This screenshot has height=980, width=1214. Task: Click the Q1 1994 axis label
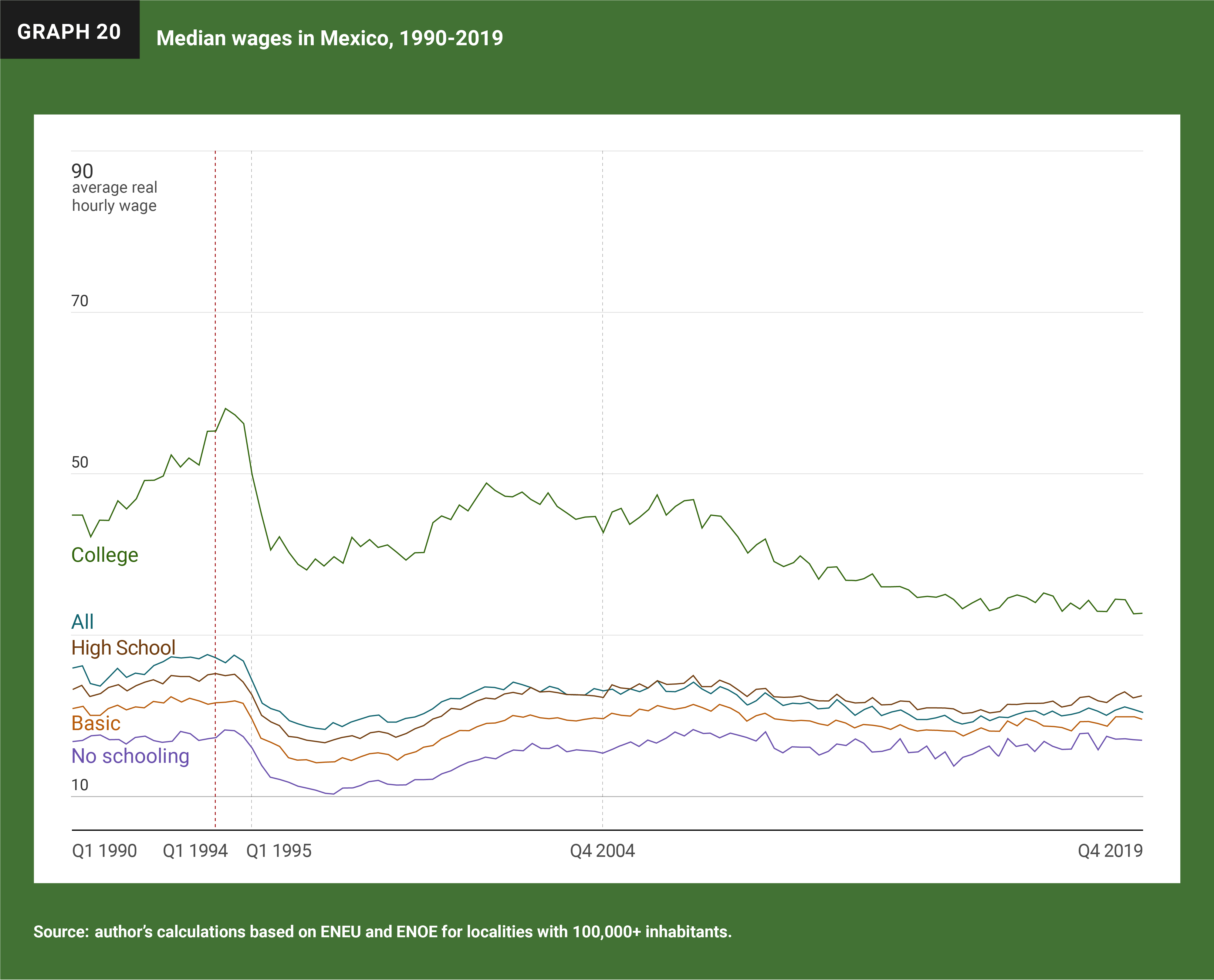point(195,851)
